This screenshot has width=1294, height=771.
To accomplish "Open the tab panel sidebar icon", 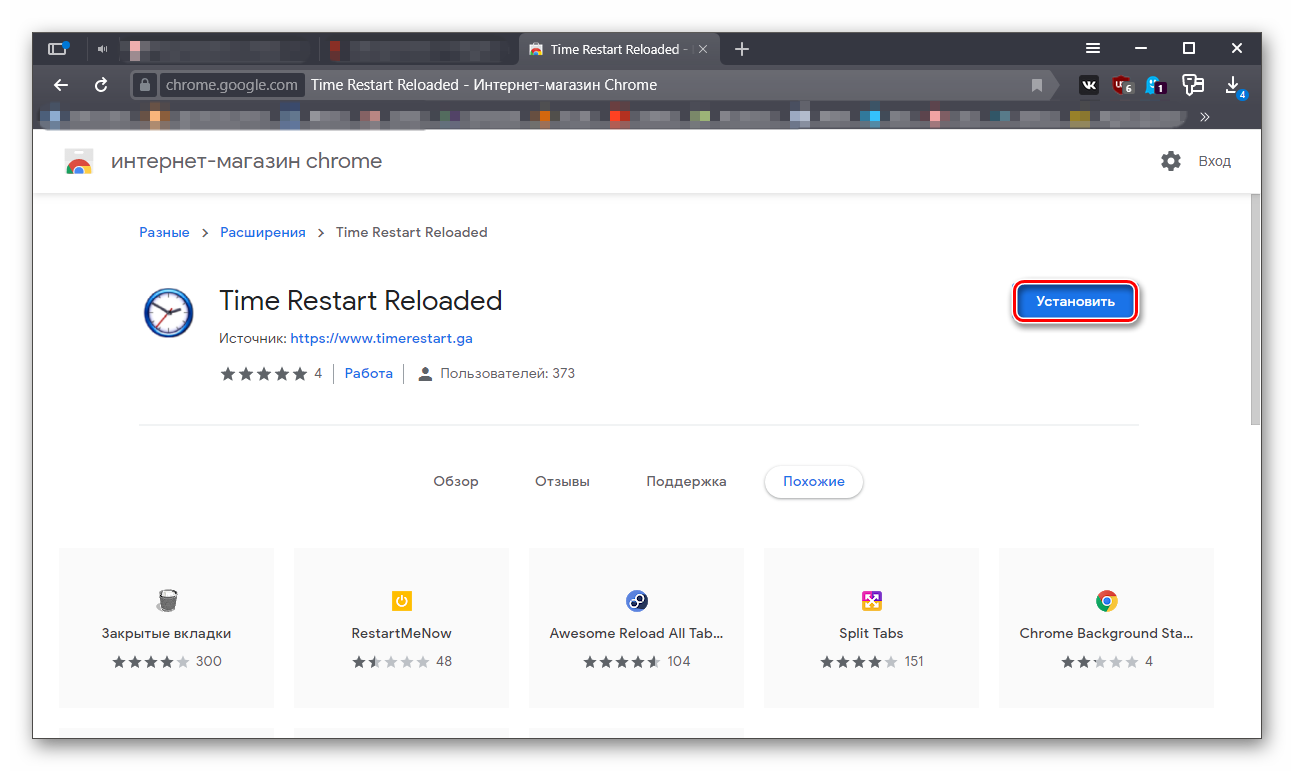I will click(58, 48).
